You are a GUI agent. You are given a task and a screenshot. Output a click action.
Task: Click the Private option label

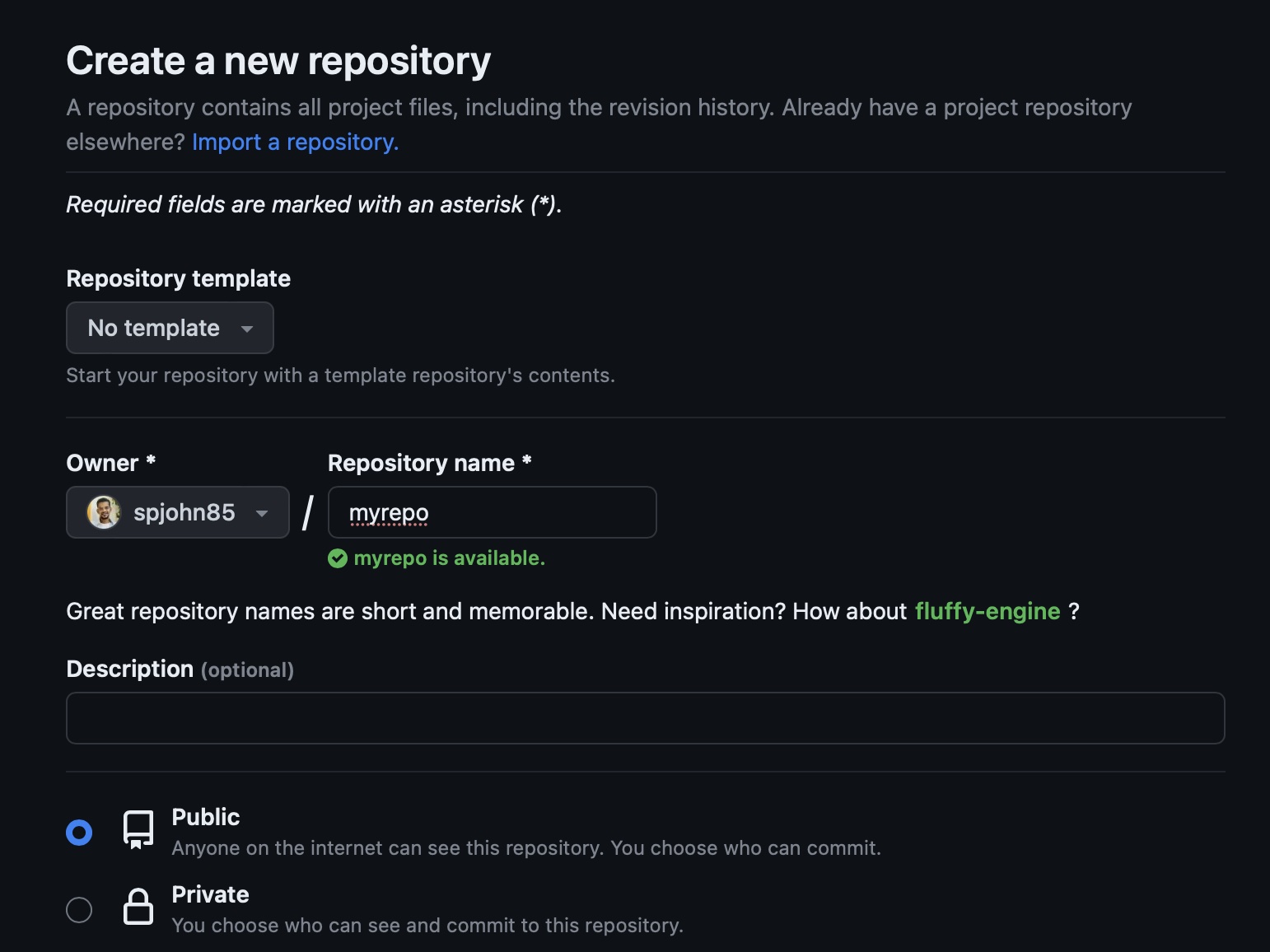pos(210,894)
